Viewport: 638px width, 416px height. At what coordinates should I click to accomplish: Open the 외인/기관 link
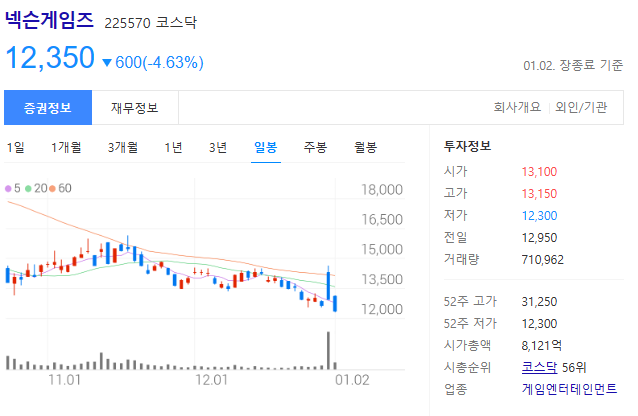point(581,107)
